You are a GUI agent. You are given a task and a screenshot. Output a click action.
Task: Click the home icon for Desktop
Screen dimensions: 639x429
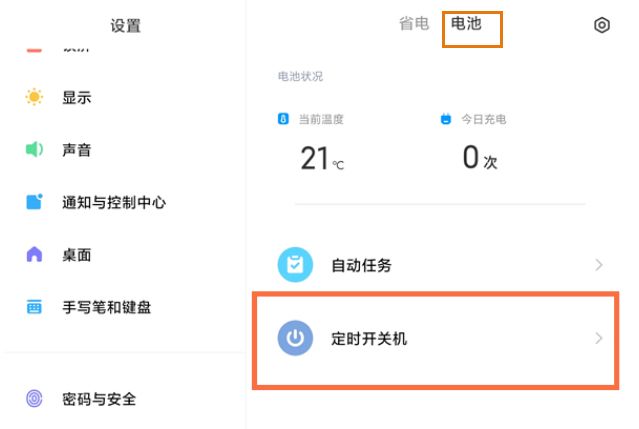[x=35, y=255]
